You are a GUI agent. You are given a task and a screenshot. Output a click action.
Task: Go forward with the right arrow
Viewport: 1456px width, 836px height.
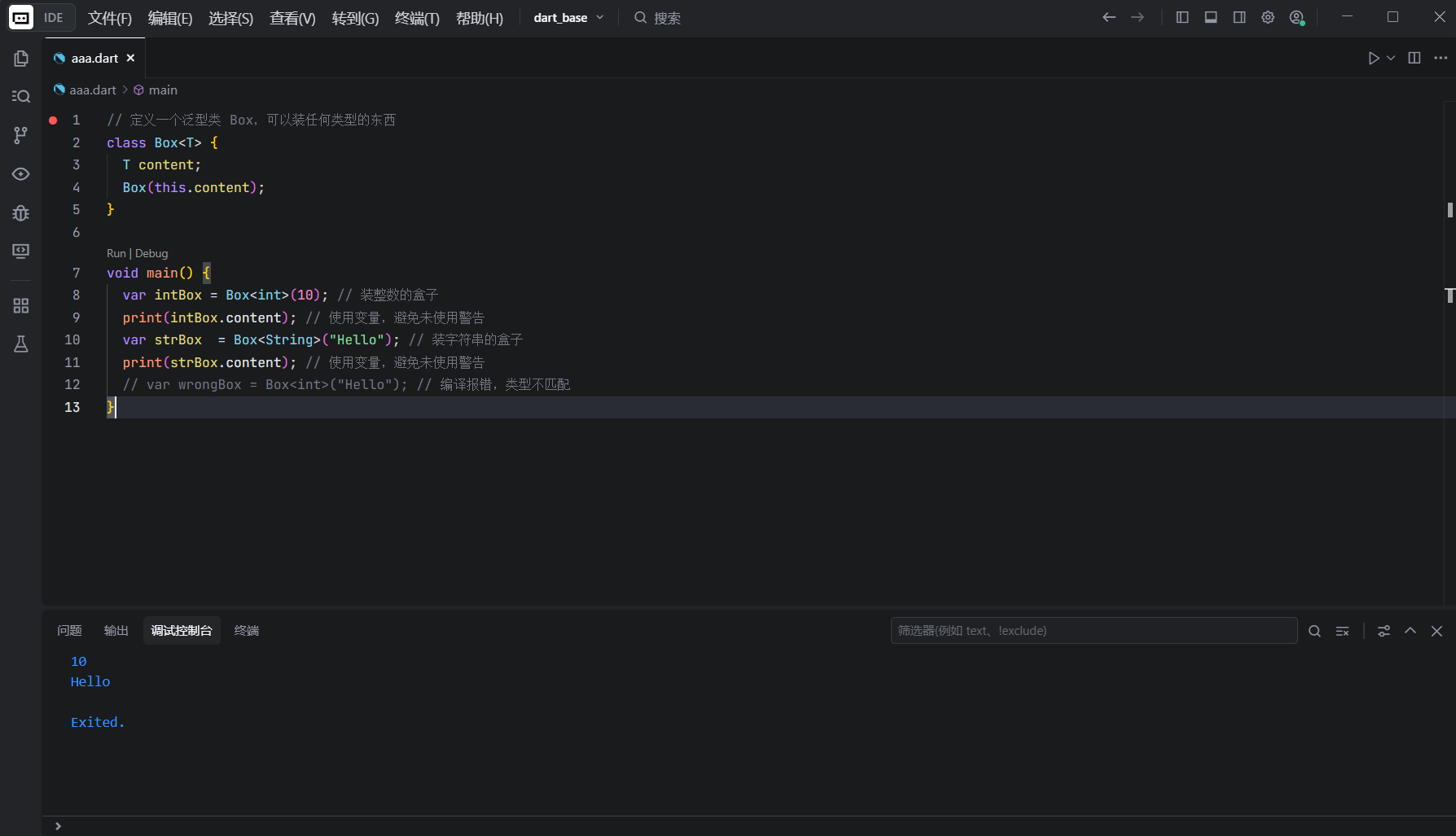(x=1138, y=17)
